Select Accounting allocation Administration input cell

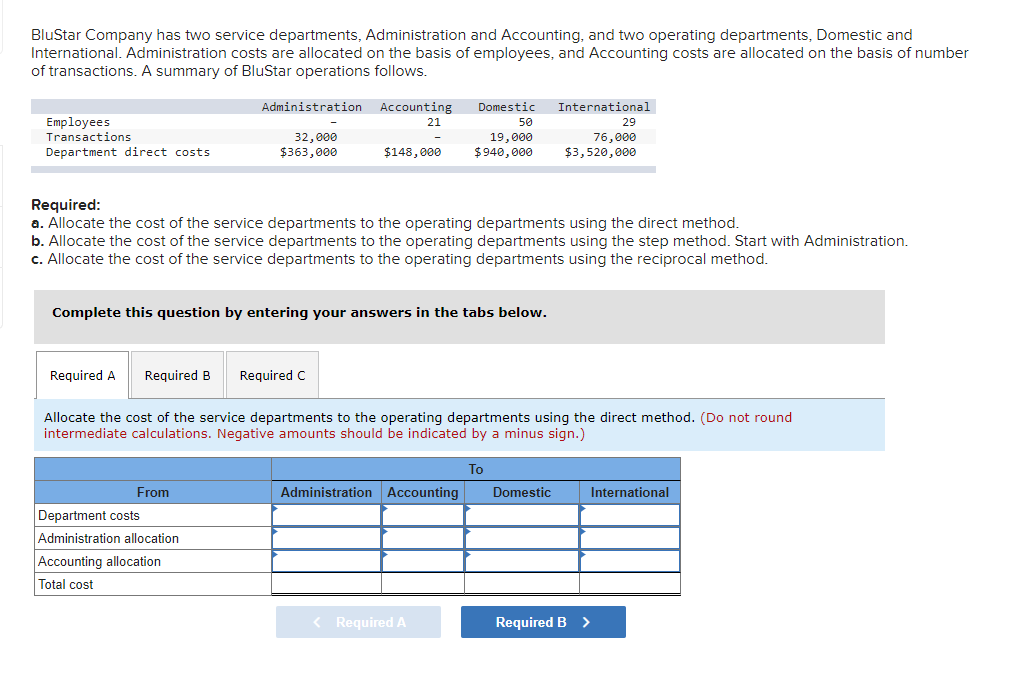[326, 562]
